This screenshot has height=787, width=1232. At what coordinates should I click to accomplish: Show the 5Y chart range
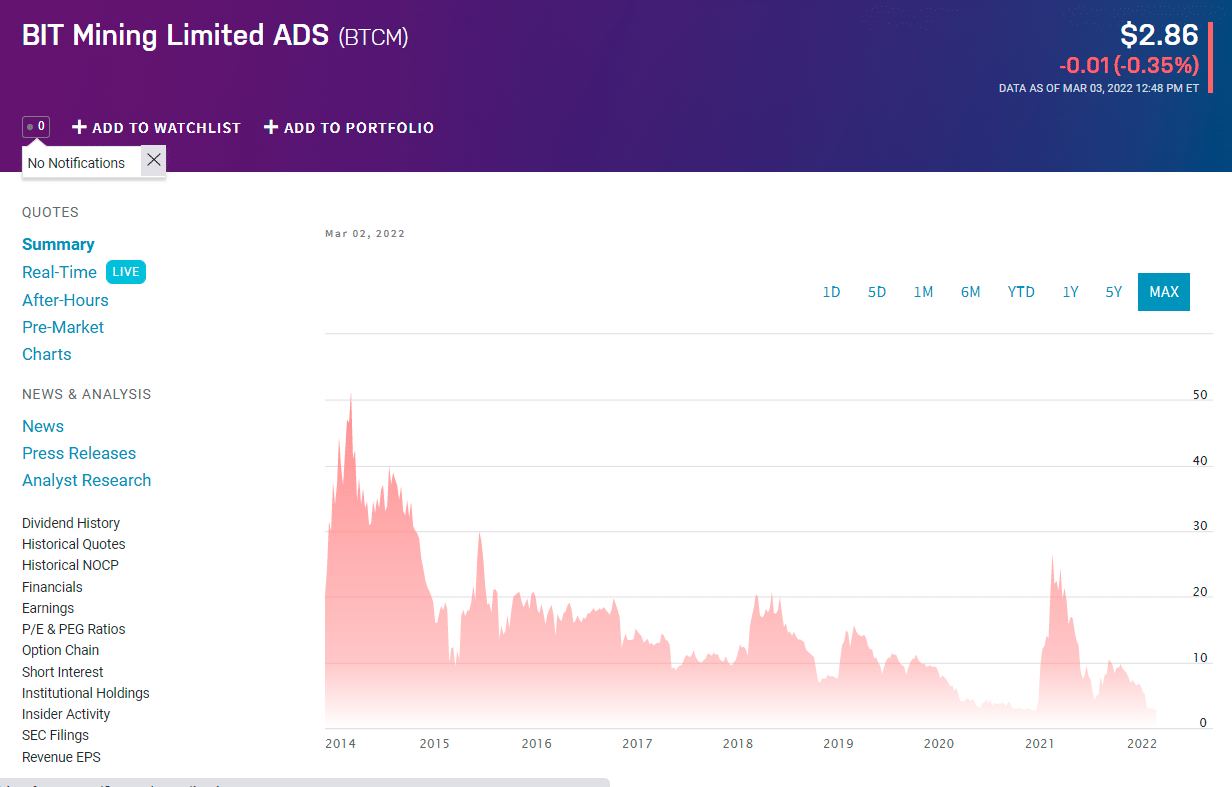click(x=1114, y=292)
